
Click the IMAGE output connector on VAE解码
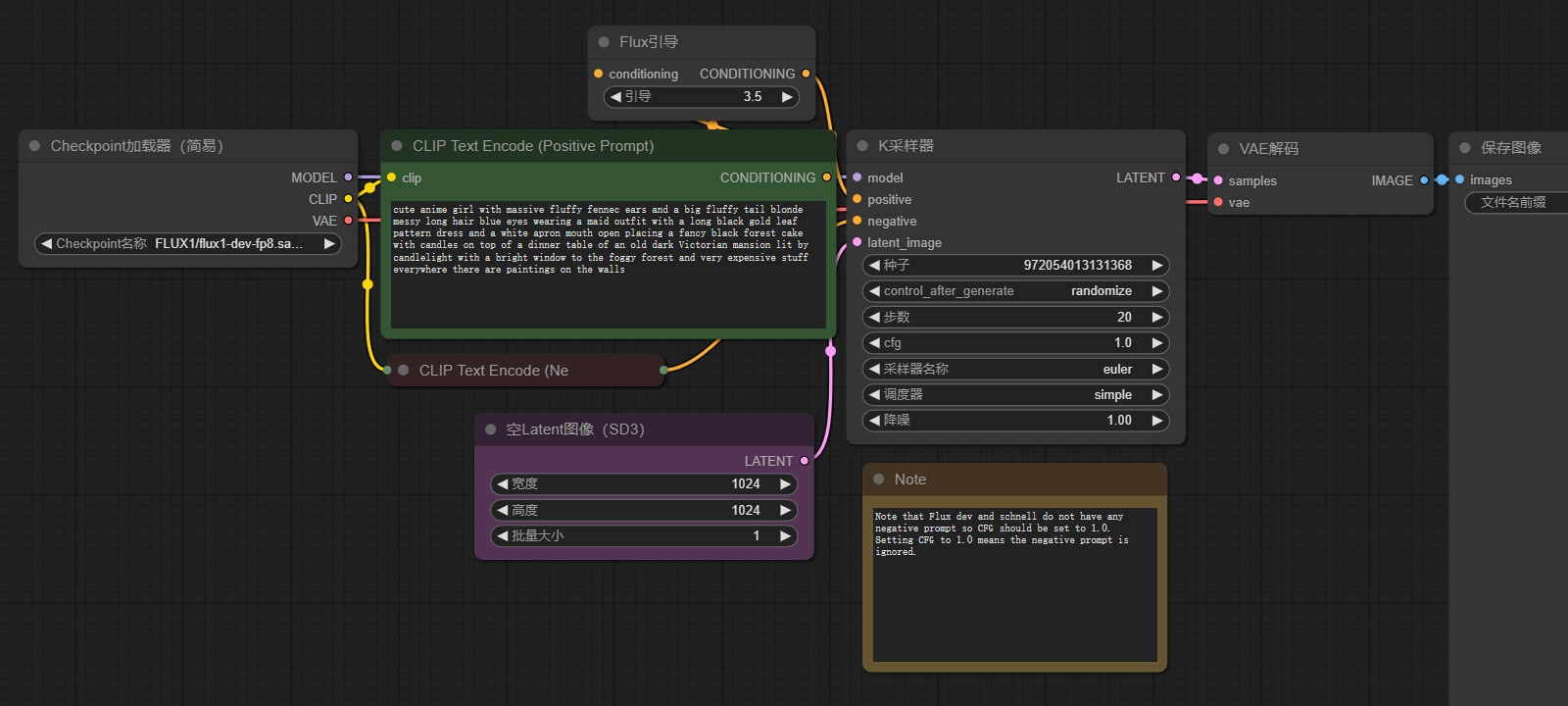1424,180
